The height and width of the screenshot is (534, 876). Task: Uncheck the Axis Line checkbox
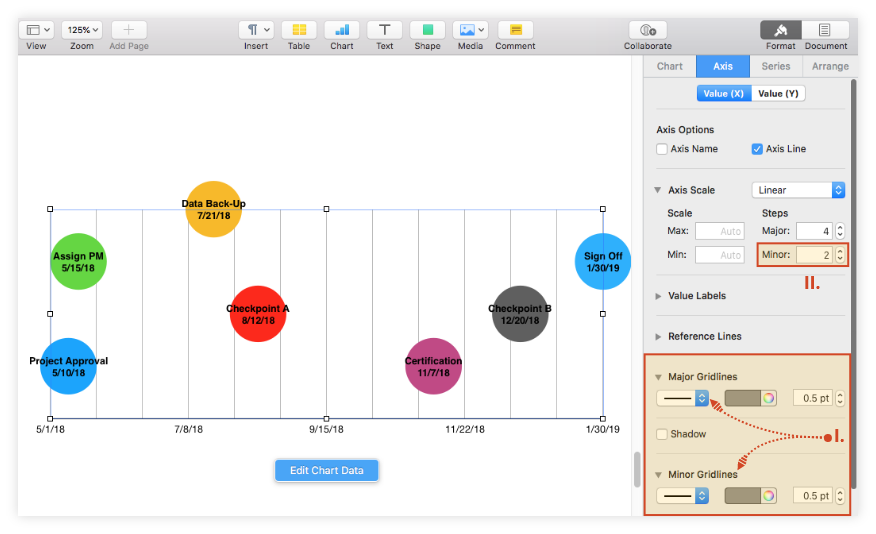[x=758, y=149]
